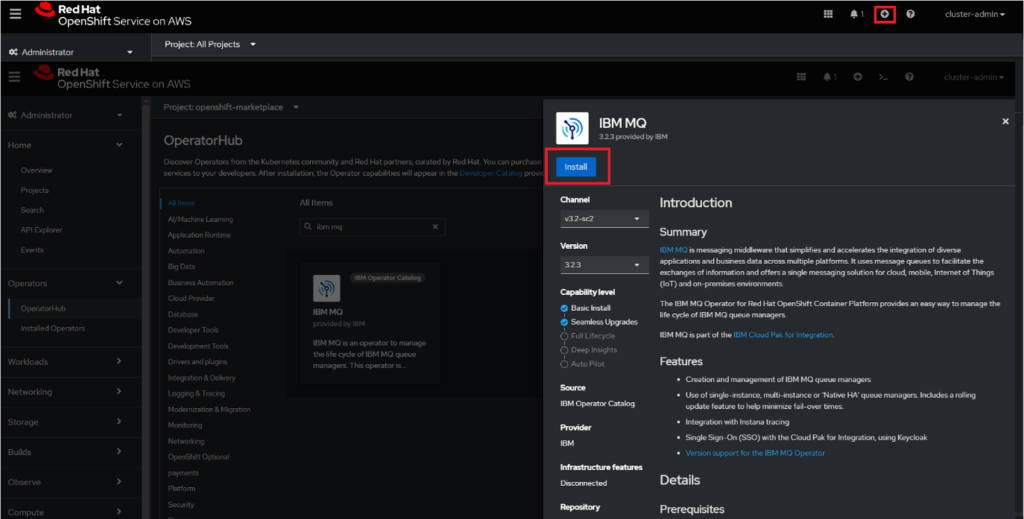
Task: Open Search in the sidebar
Action: (32, 210)
